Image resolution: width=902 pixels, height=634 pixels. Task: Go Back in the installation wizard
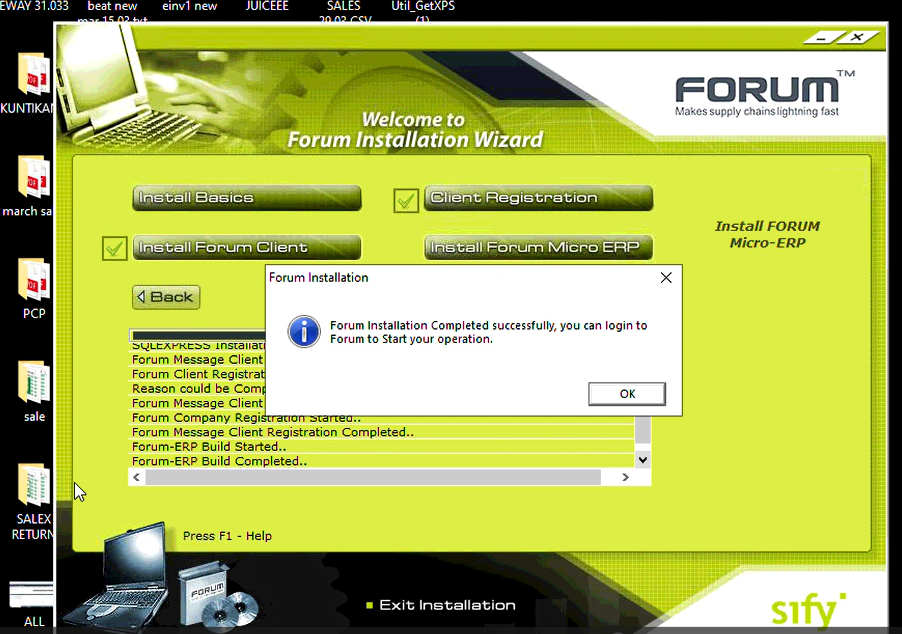pyautogui.click(x=166, y=297)
